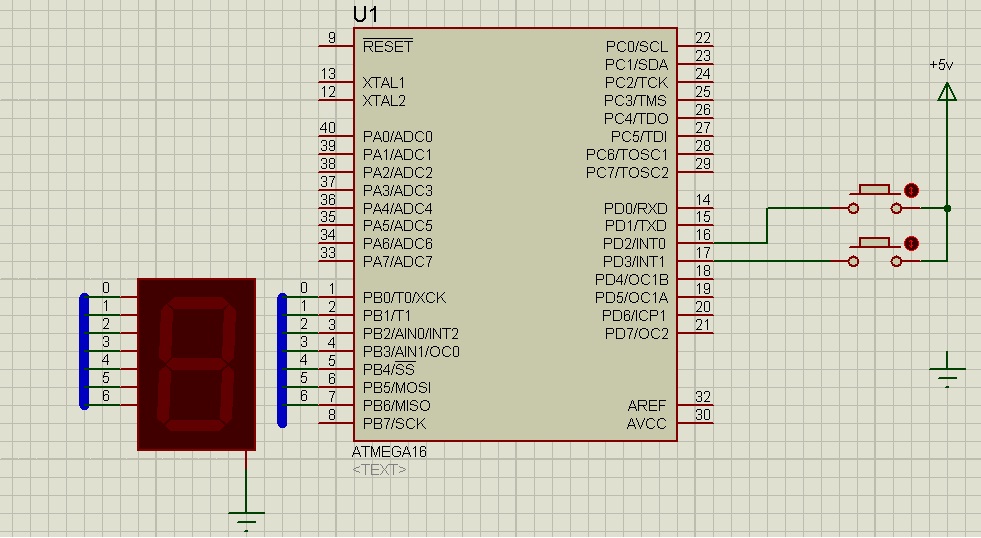
Task: Click the PB5/MOSI pin label
Action: click(397, 388)
